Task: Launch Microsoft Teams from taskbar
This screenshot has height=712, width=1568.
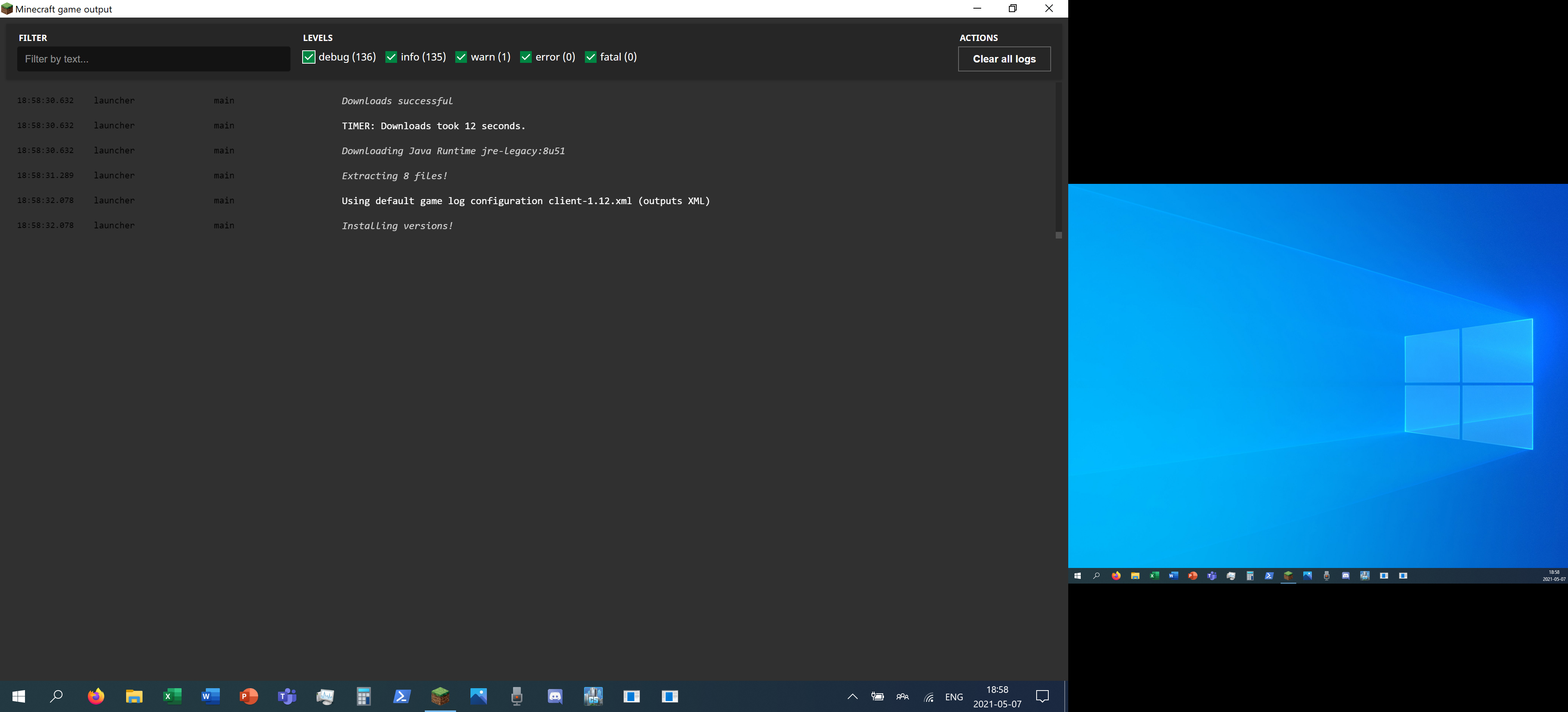Action: (287, 696)
